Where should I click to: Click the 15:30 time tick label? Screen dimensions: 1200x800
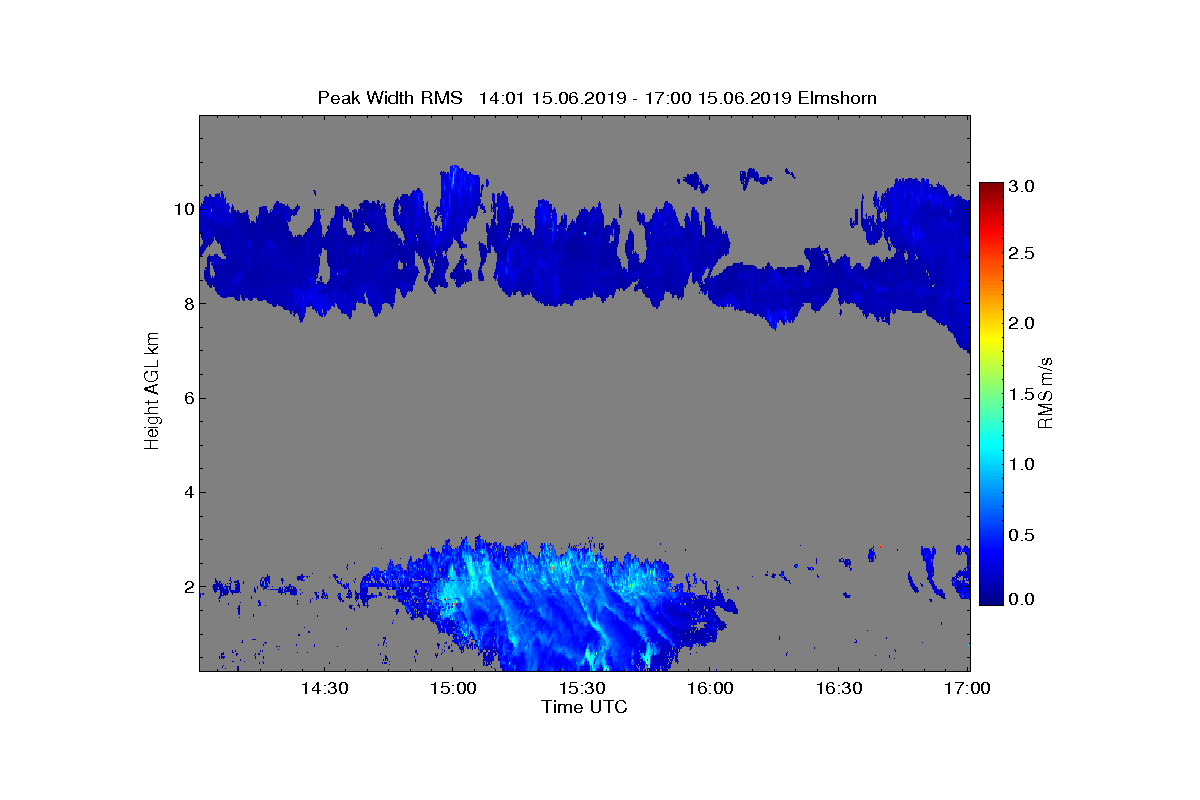[582, 688]
